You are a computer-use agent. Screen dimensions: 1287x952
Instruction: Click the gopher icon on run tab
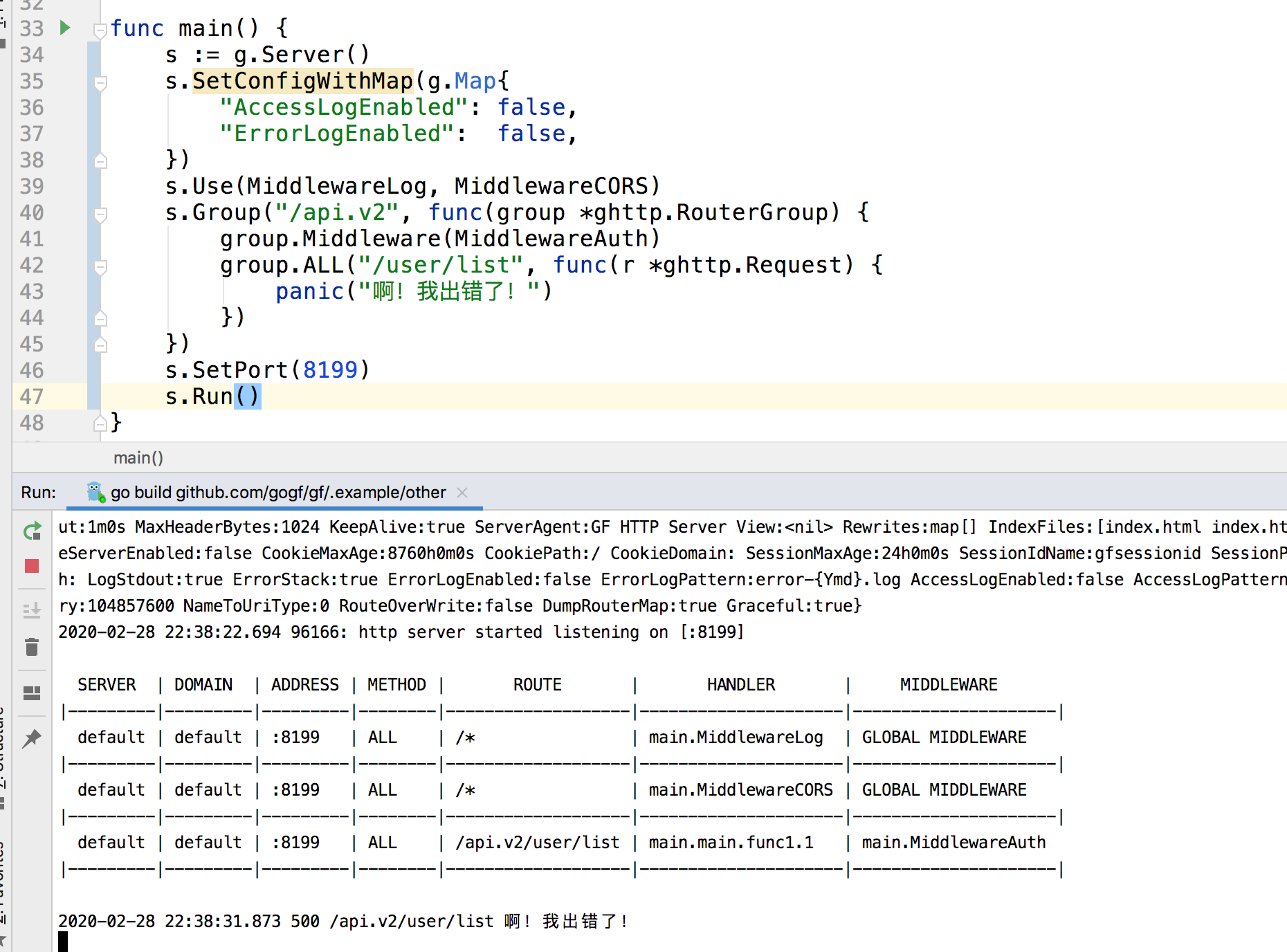tap(95, 492)
